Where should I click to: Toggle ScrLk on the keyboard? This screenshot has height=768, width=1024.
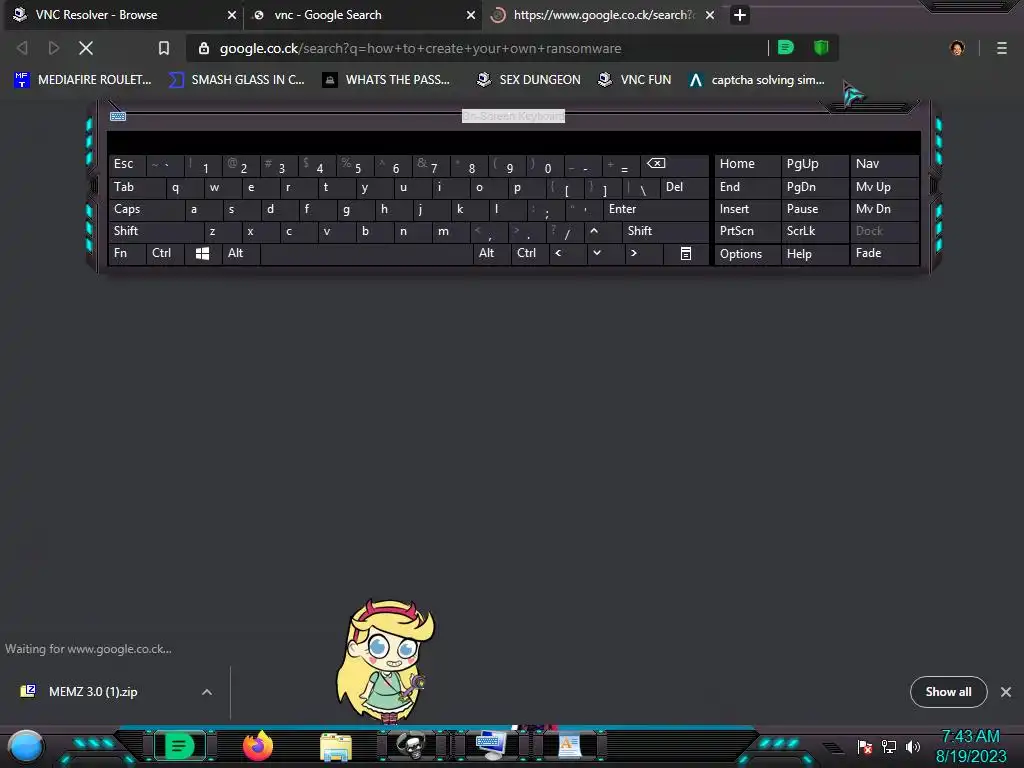(814, 231)
